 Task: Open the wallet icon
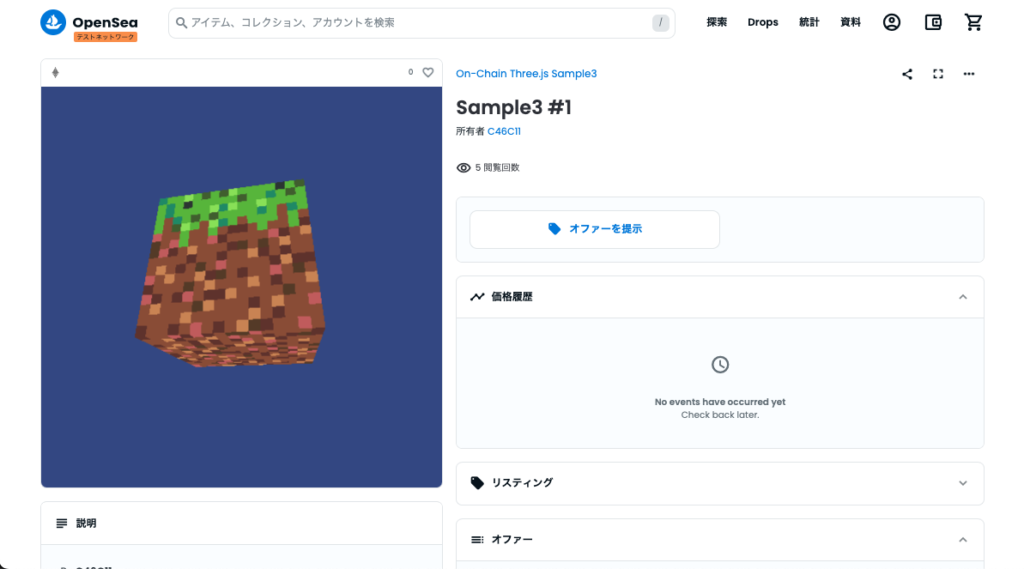pos(933,22)
